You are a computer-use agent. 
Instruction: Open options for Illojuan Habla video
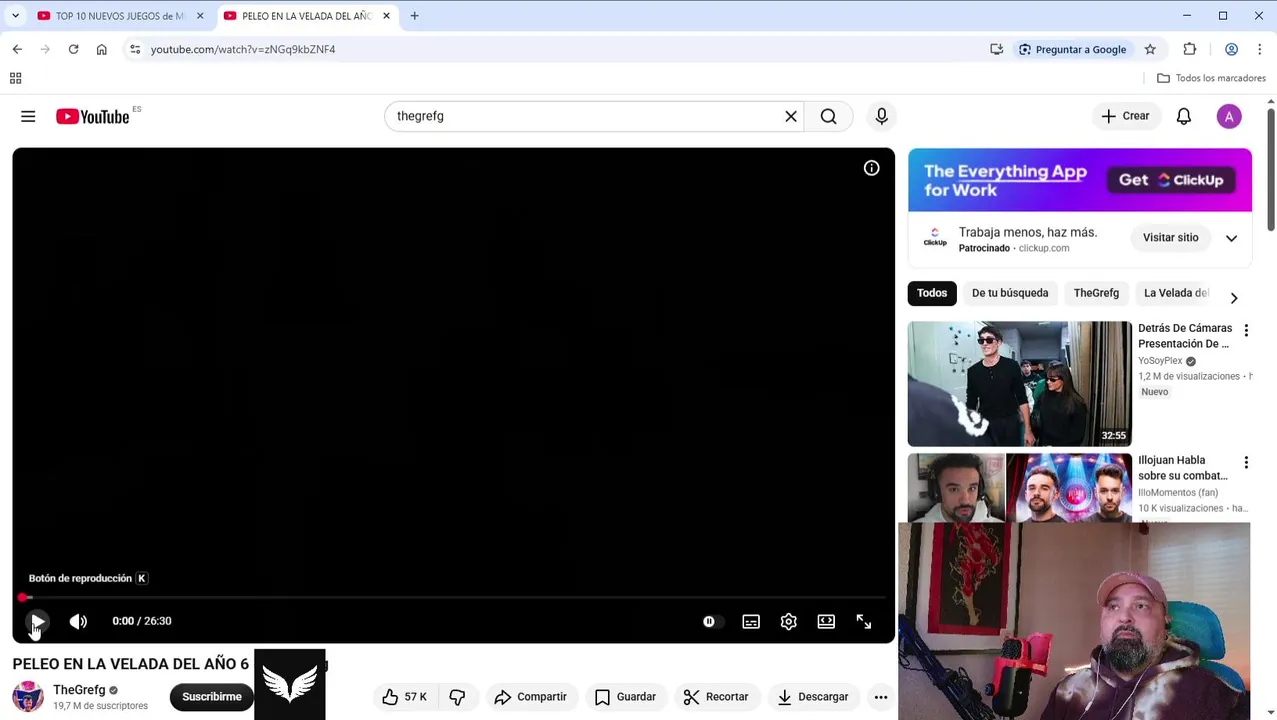1246,462
